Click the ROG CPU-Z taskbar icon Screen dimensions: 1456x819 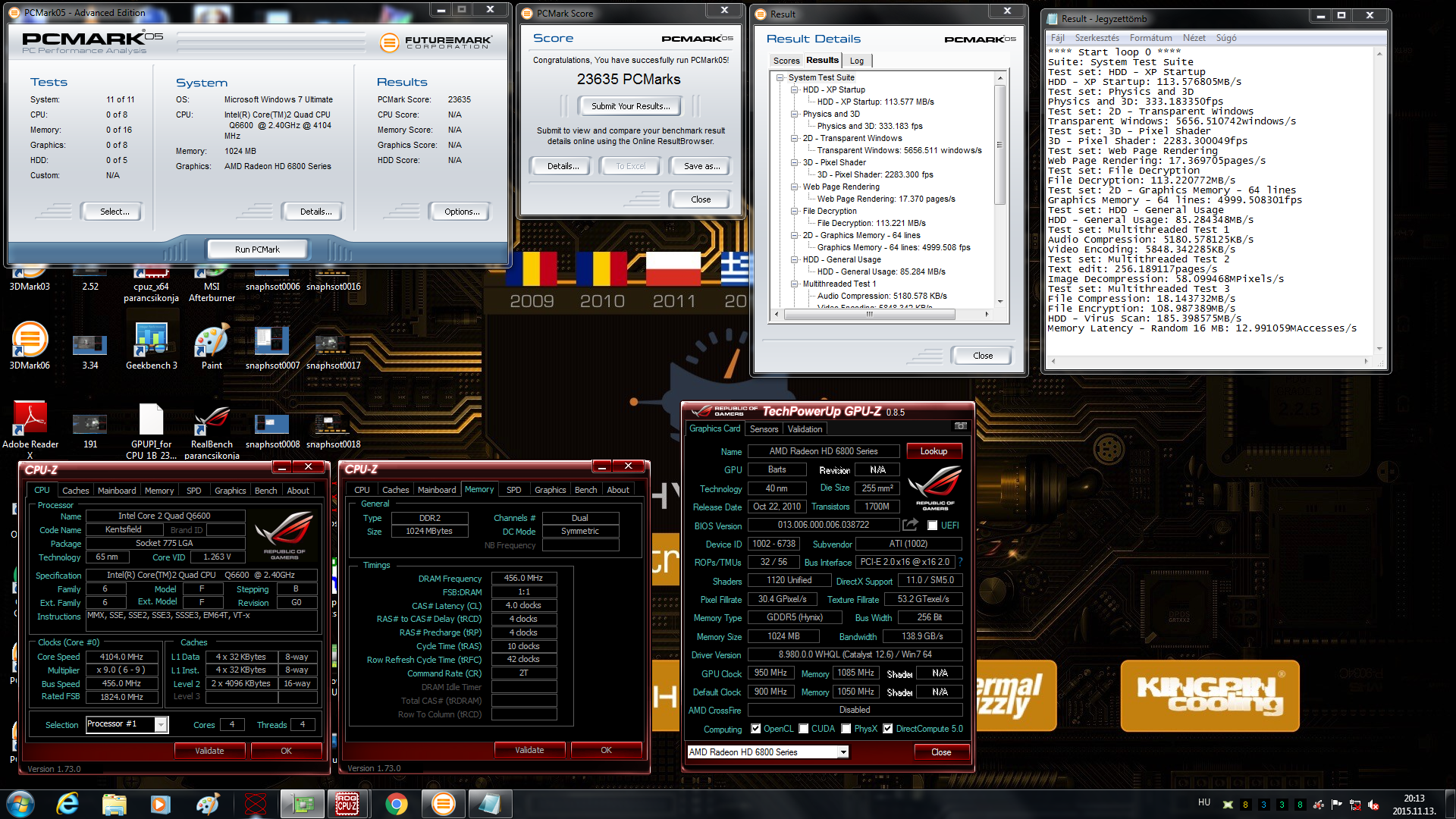(347, 804)
